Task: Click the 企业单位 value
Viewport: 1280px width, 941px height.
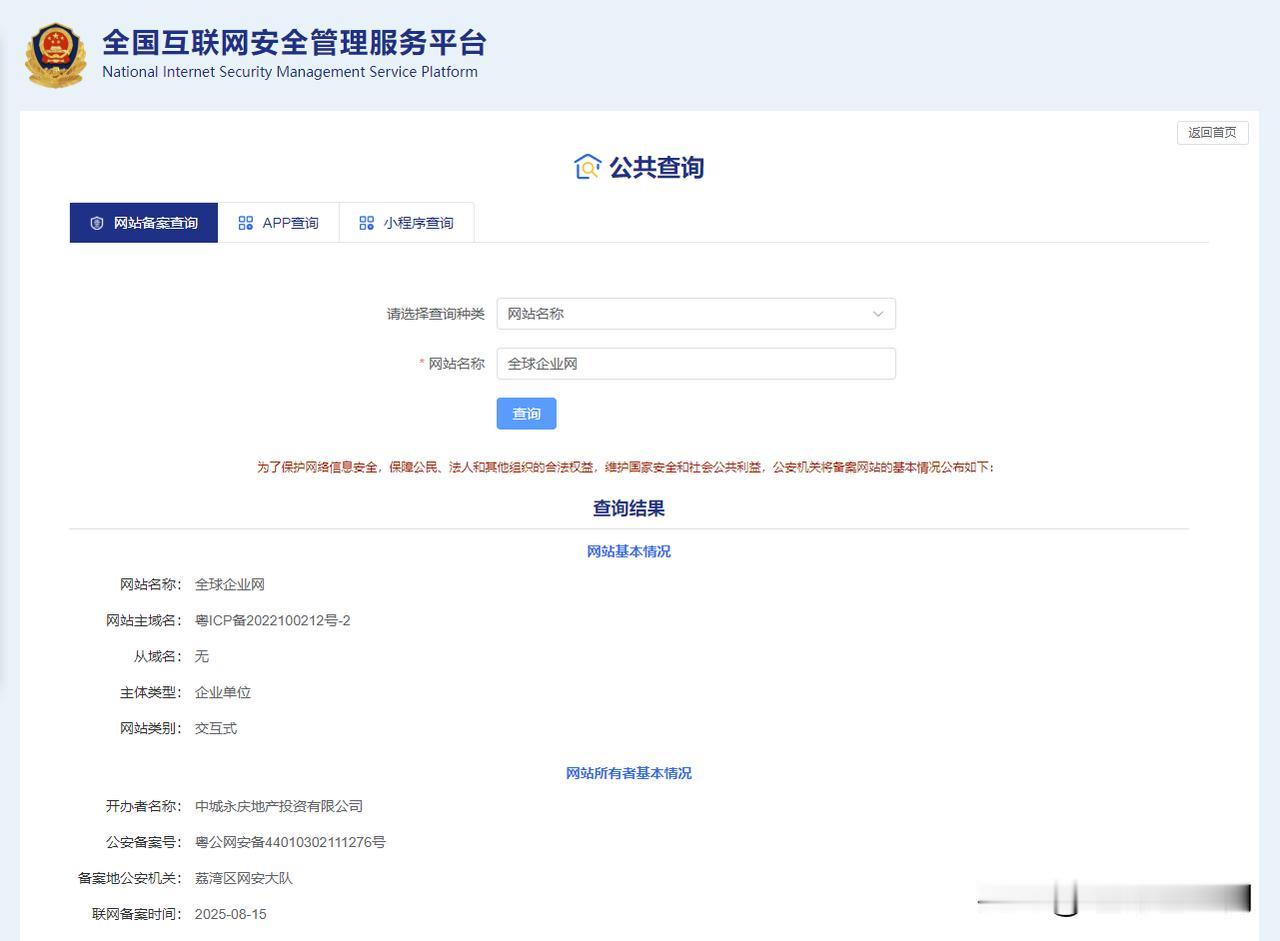Action: click(x=223, y=693)
